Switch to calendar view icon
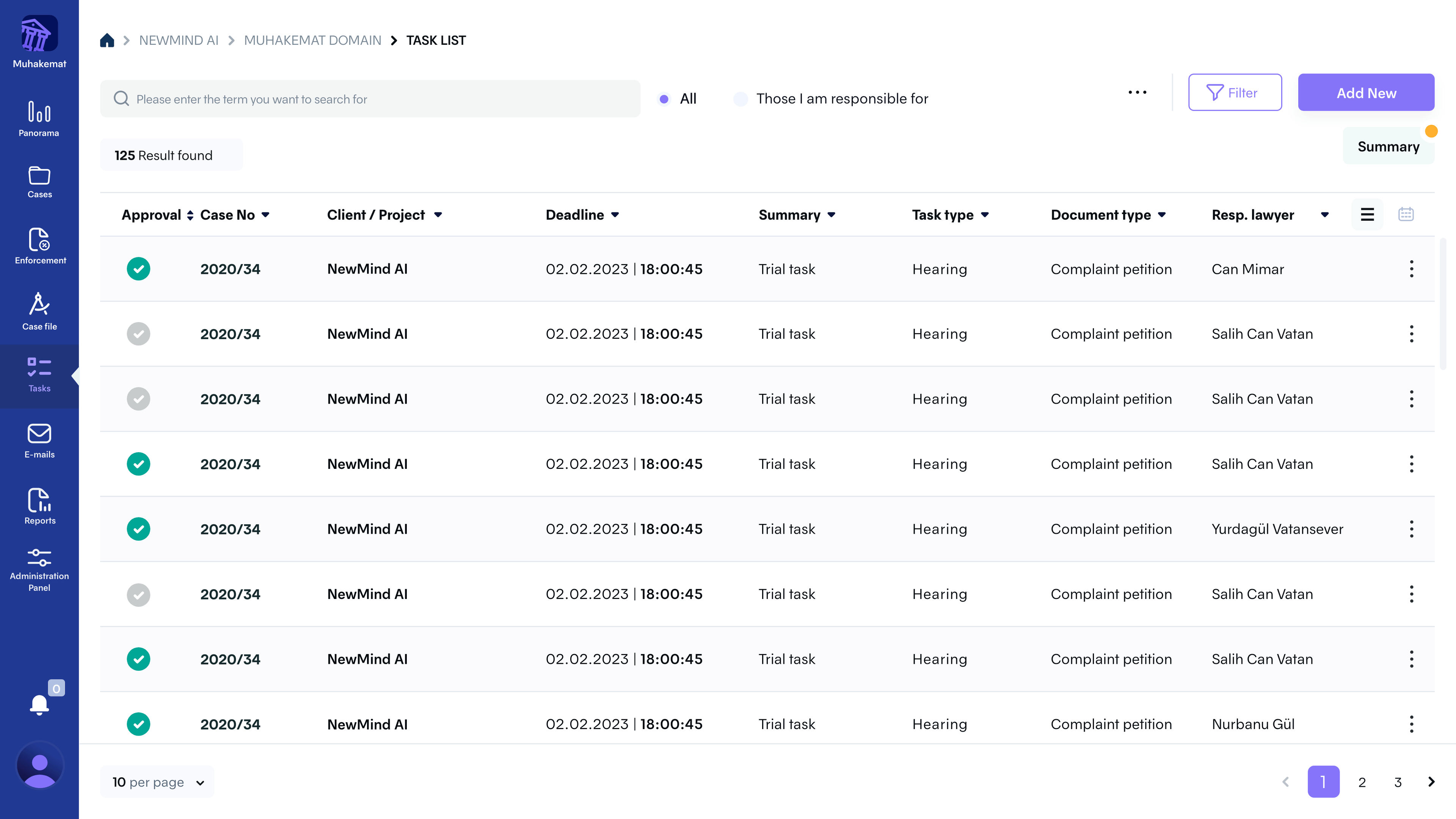 [x=1406, y=214]
